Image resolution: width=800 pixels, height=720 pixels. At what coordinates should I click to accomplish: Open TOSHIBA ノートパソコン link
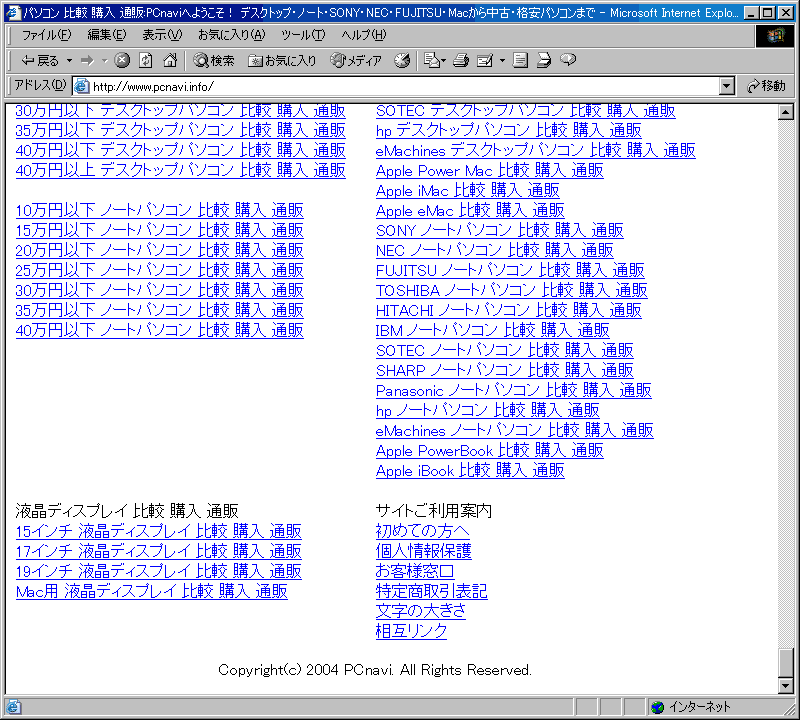point(511,290)
